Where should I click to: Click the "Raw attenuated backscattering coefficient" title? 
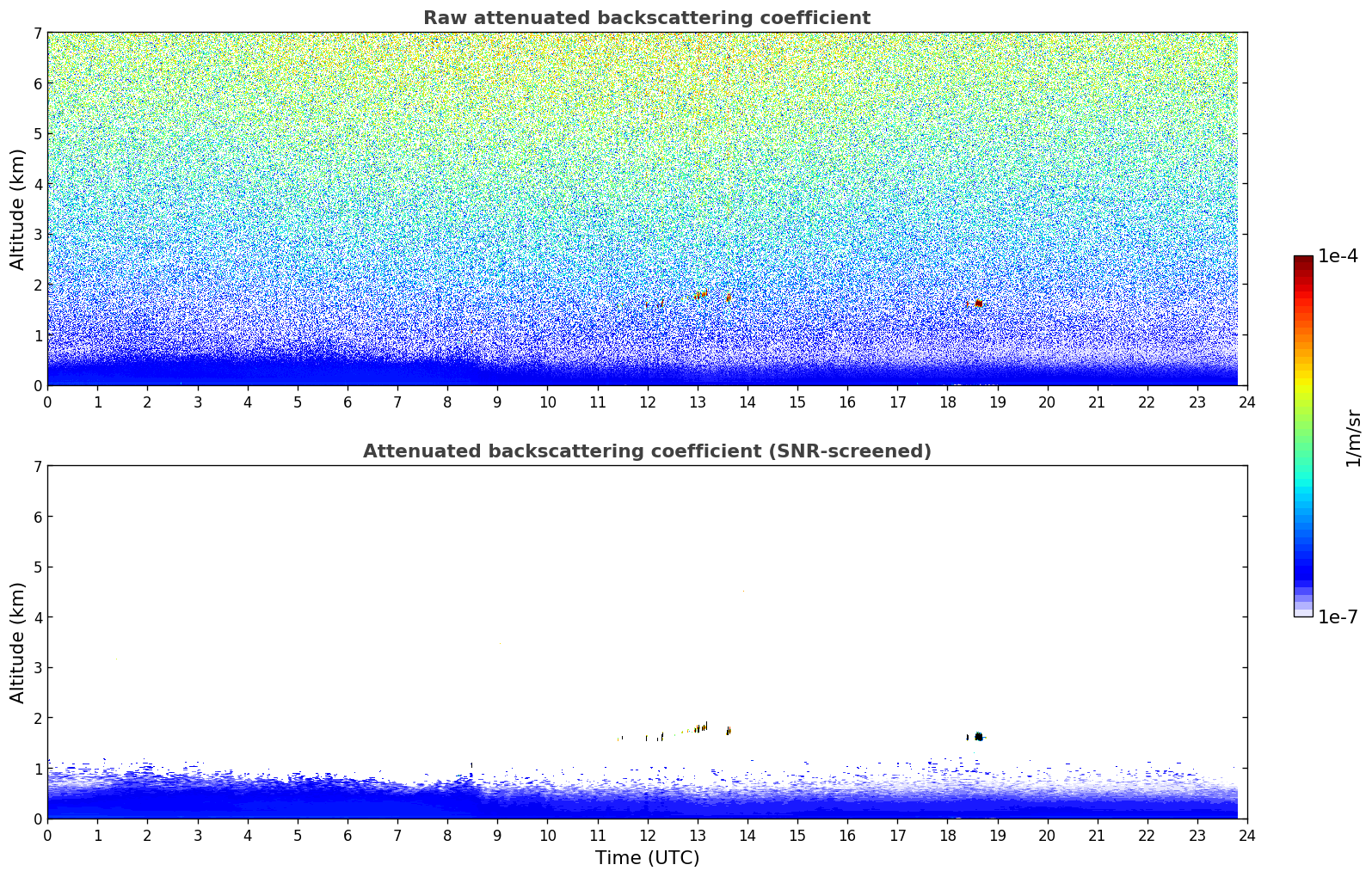646,18
